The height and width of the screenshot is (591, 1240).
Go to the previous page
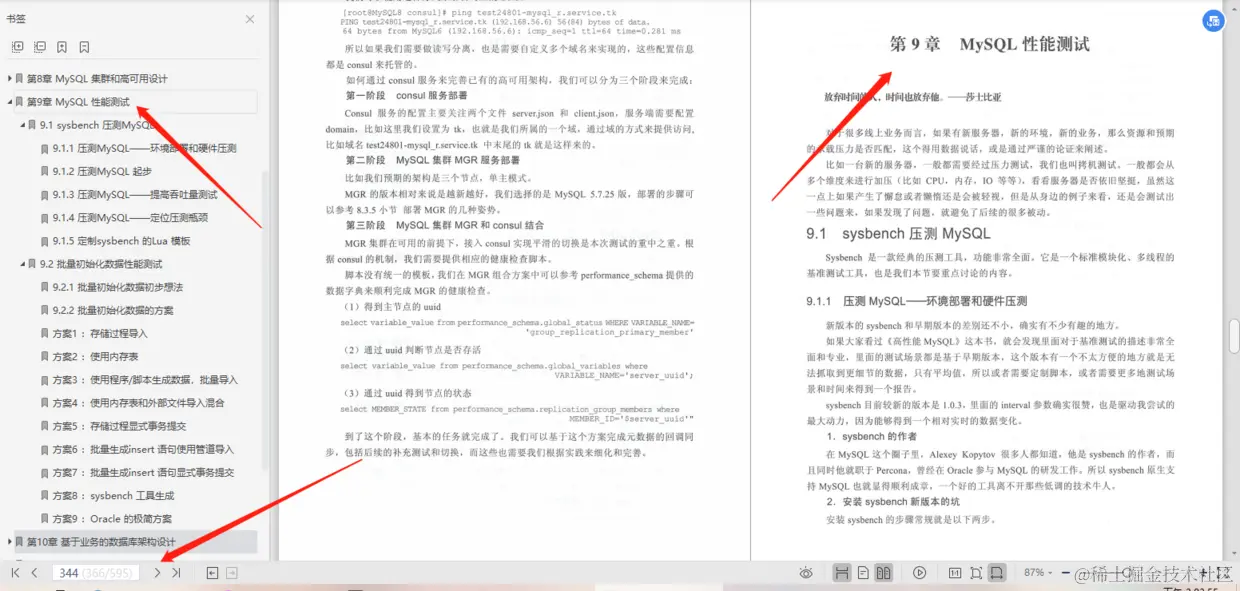point(34,573)
